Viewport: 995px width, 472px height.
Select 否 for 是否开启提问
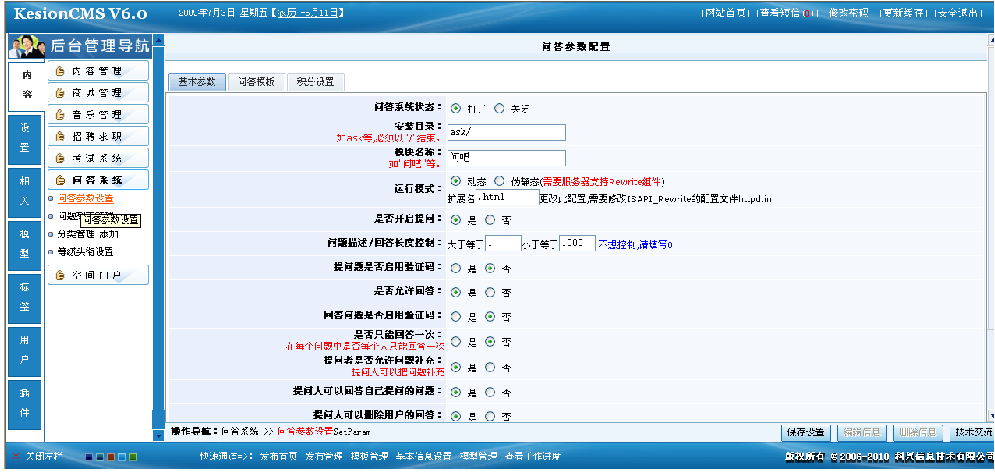coord(490,220)
